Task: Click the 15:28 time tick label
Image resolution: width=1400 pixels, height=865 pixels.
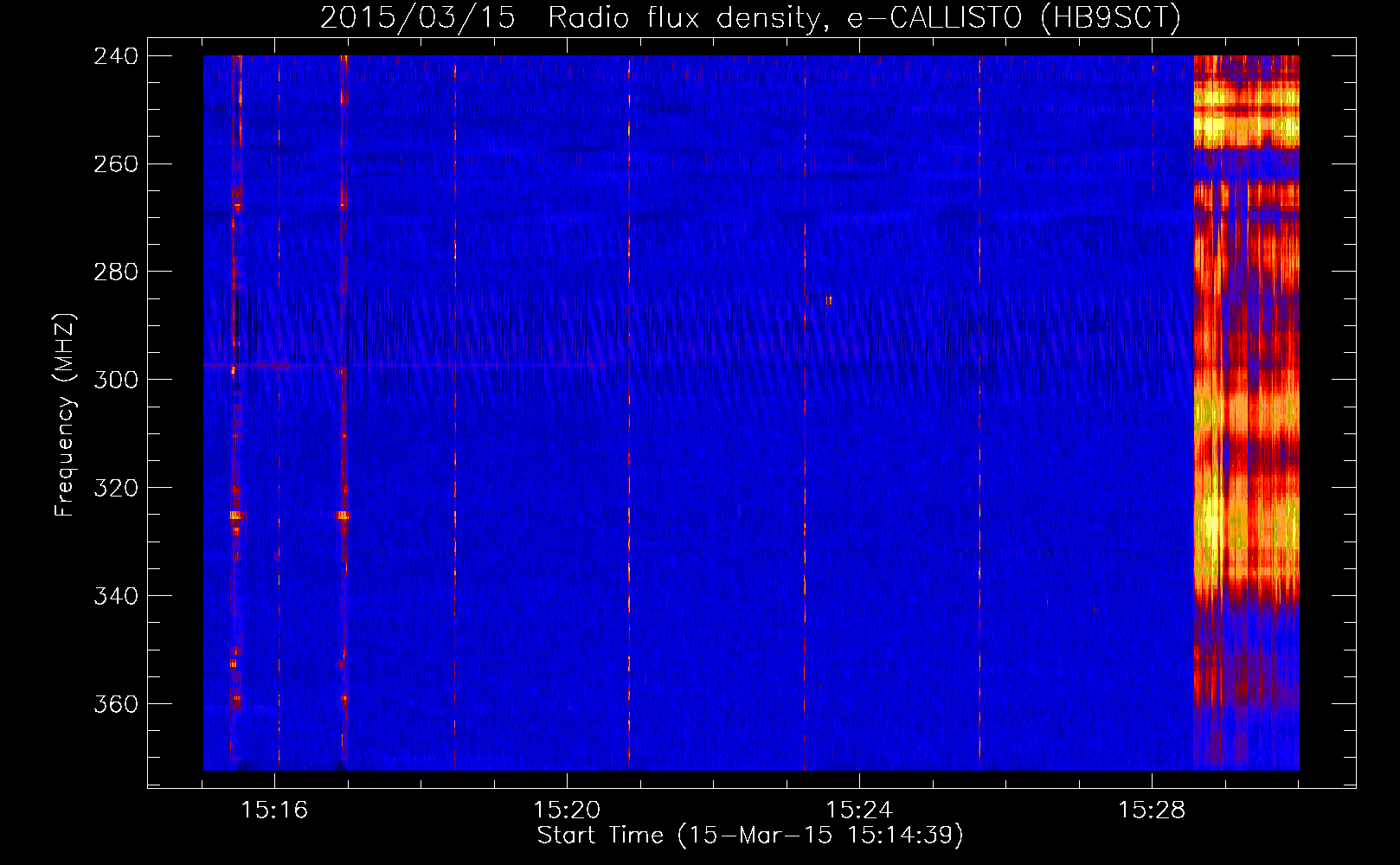Action: point(1152,810)
